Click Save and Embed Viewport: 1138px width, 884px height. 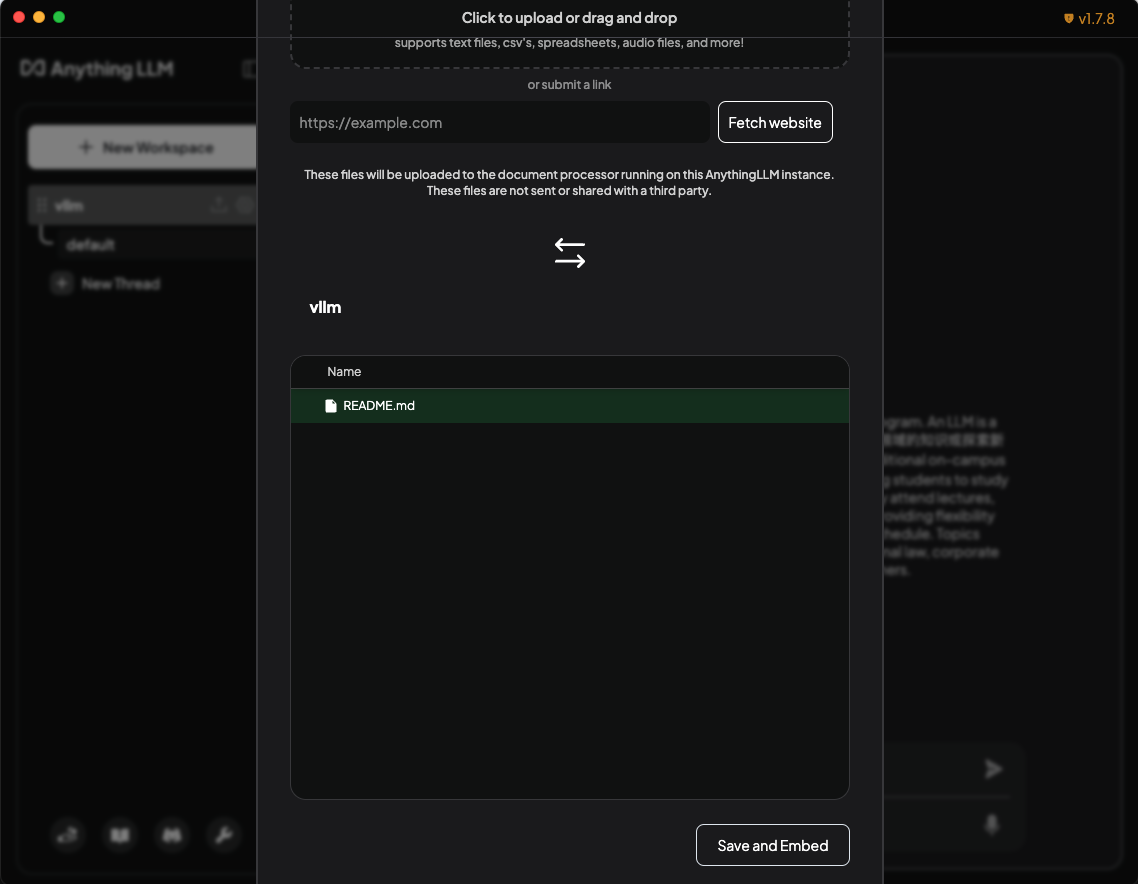coord(772,844)
